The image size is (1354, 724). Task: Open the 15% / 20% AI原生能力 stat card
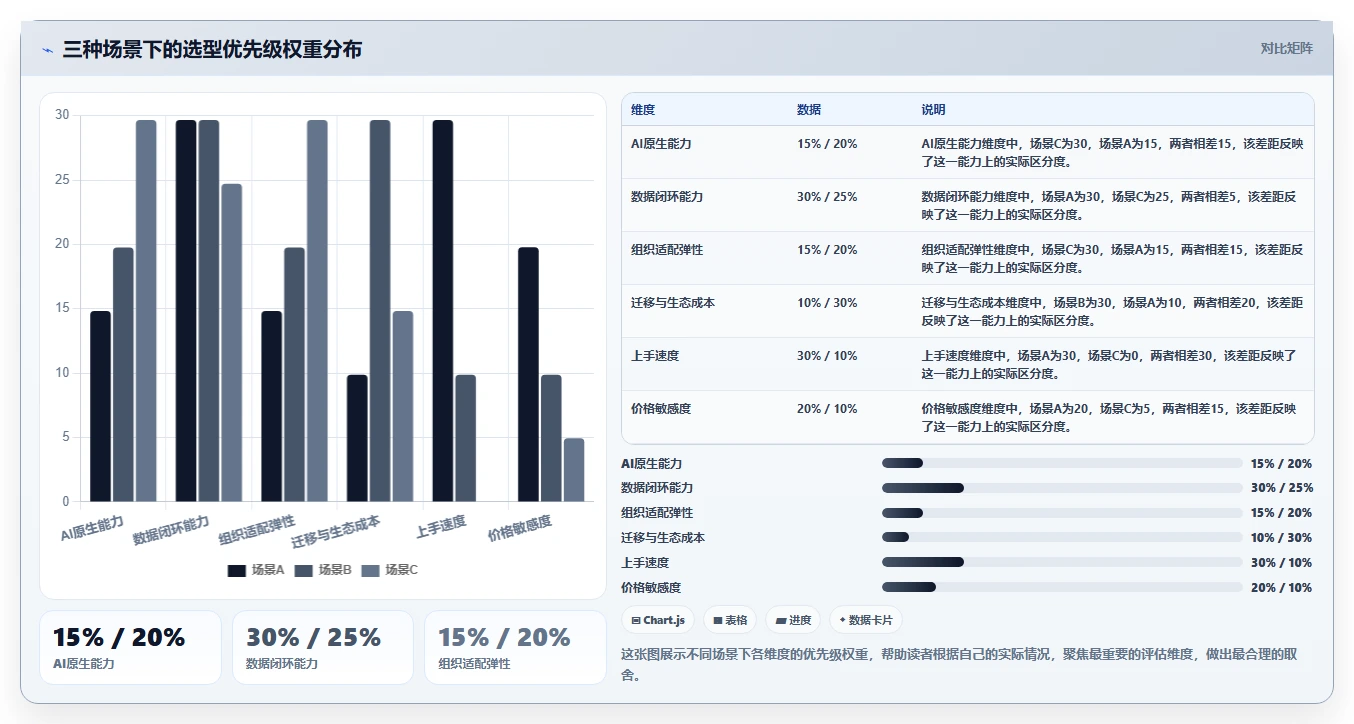pos(130,647)
